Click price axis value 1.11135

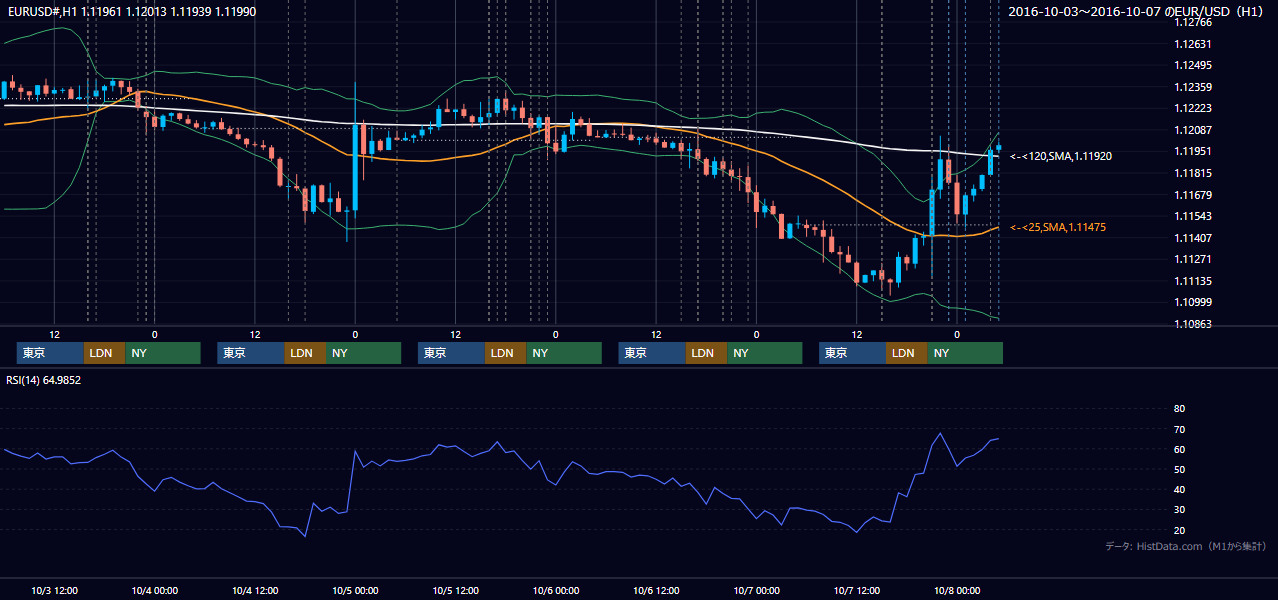(1192, 281)
